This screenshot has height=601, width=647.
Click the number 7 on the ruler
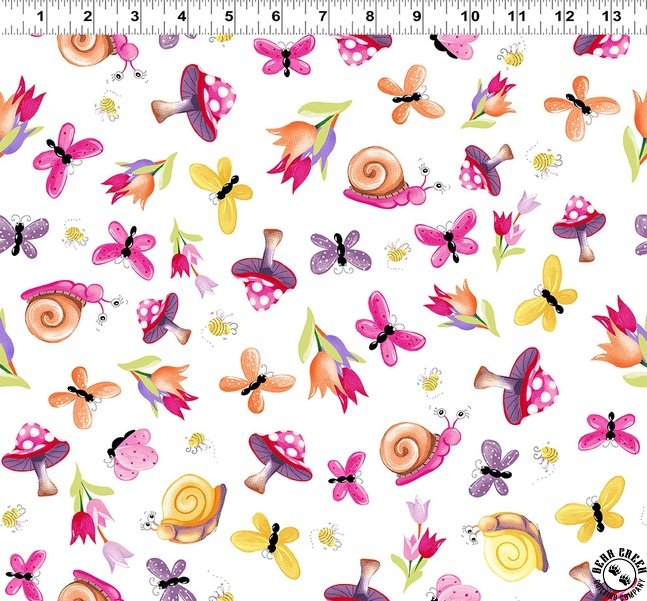coord(323,17)
